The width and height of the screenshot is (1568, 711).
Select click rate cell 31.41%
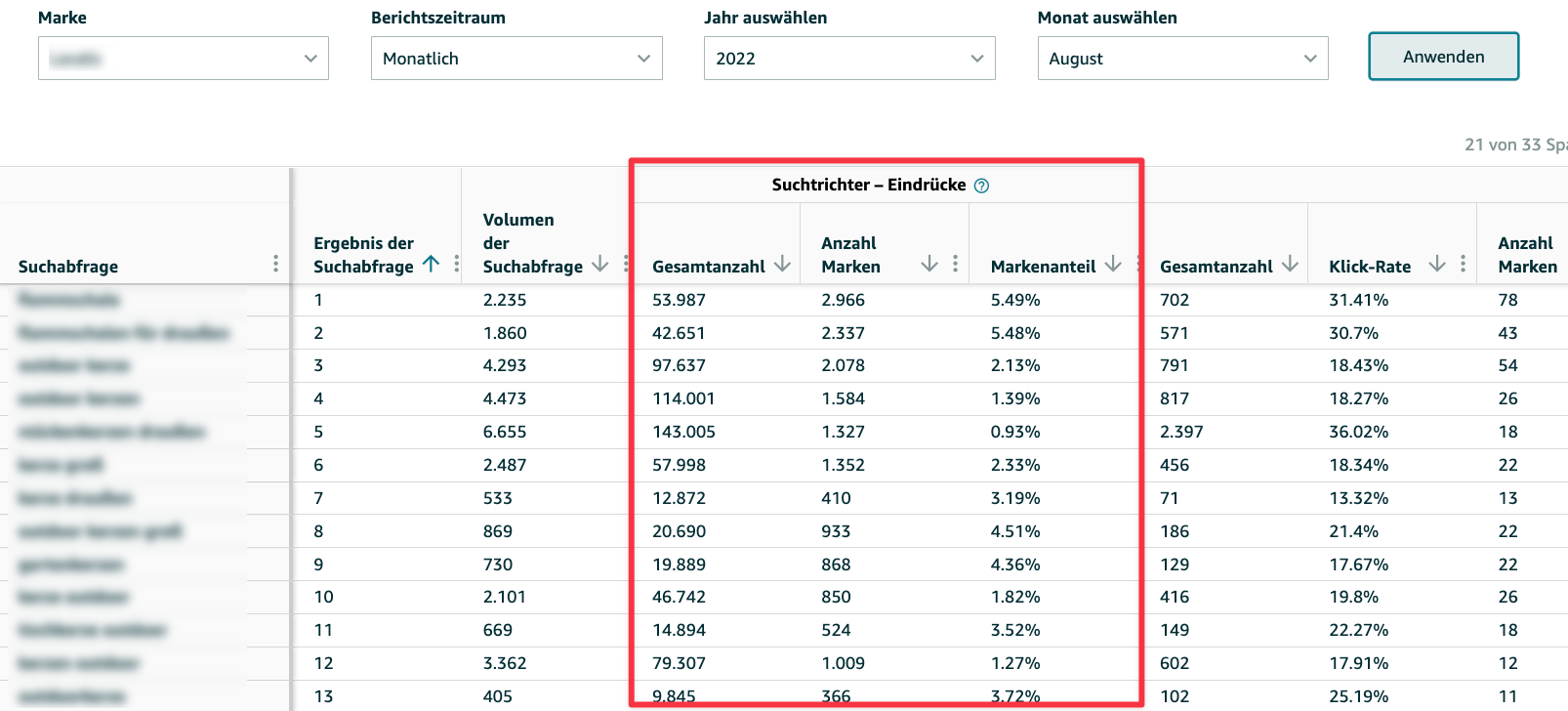[x=1358, y=300]
